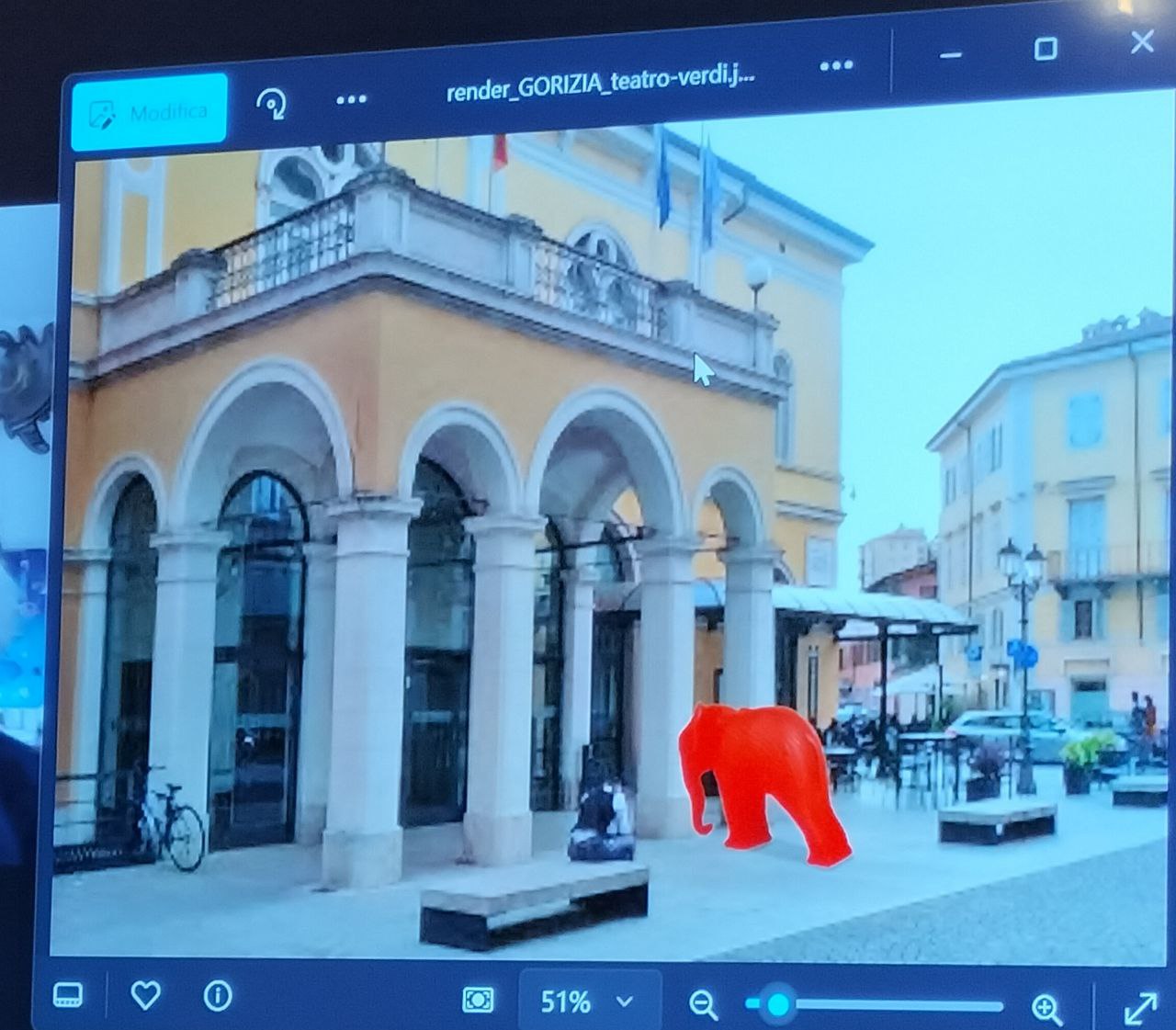
Task: Minimize the photo viewer window
Action: [950, 55]
